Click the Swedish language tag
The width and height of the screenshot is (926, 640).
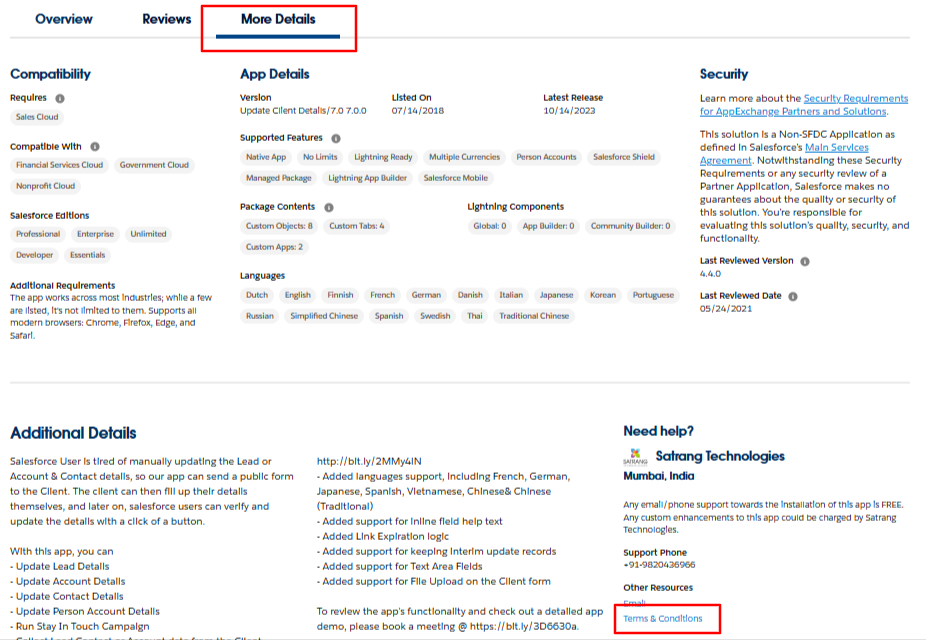pos(435,316)
